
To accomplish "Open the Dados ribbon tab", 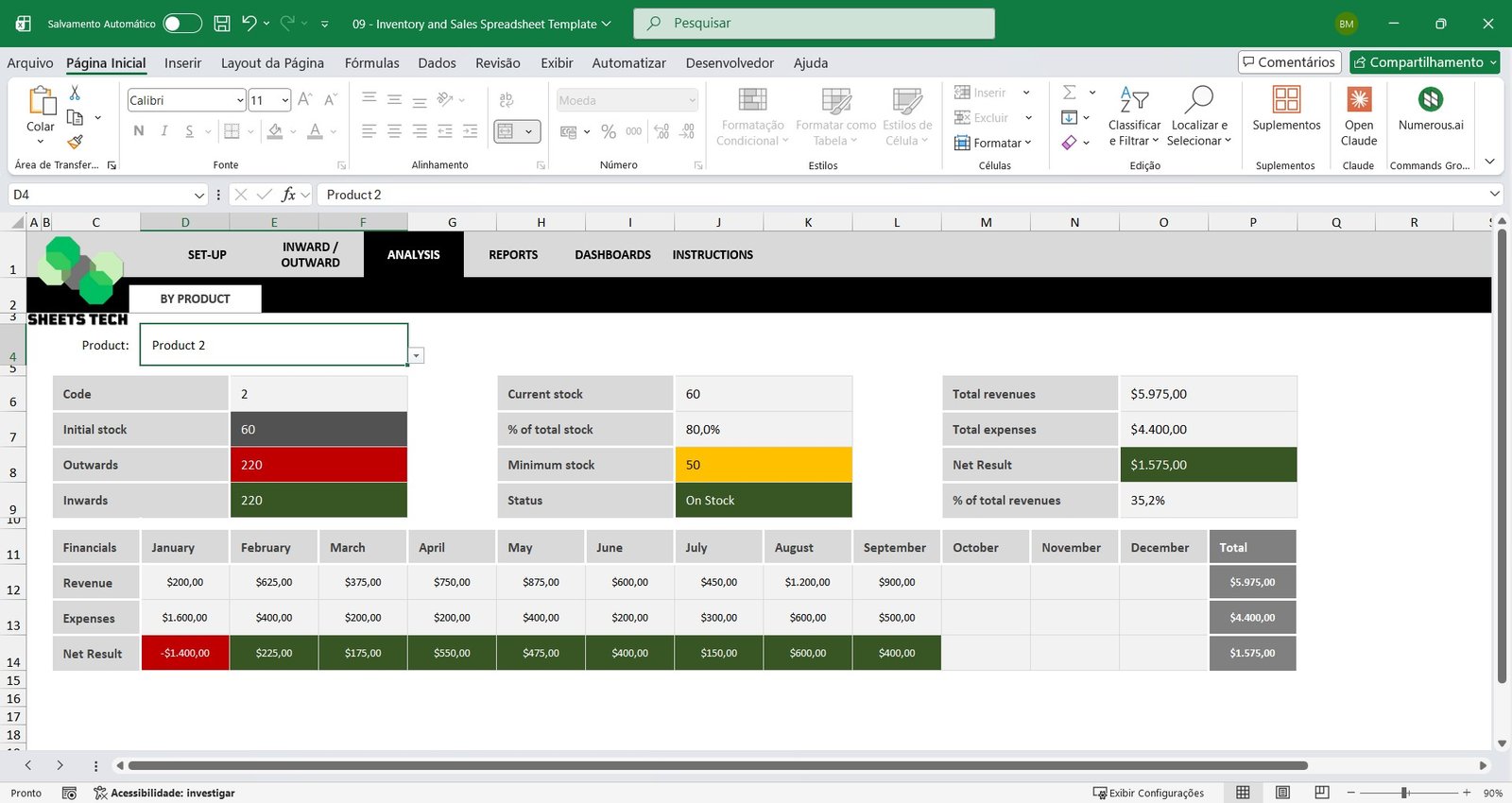I will pyautogui.click(x=437, y=62).
